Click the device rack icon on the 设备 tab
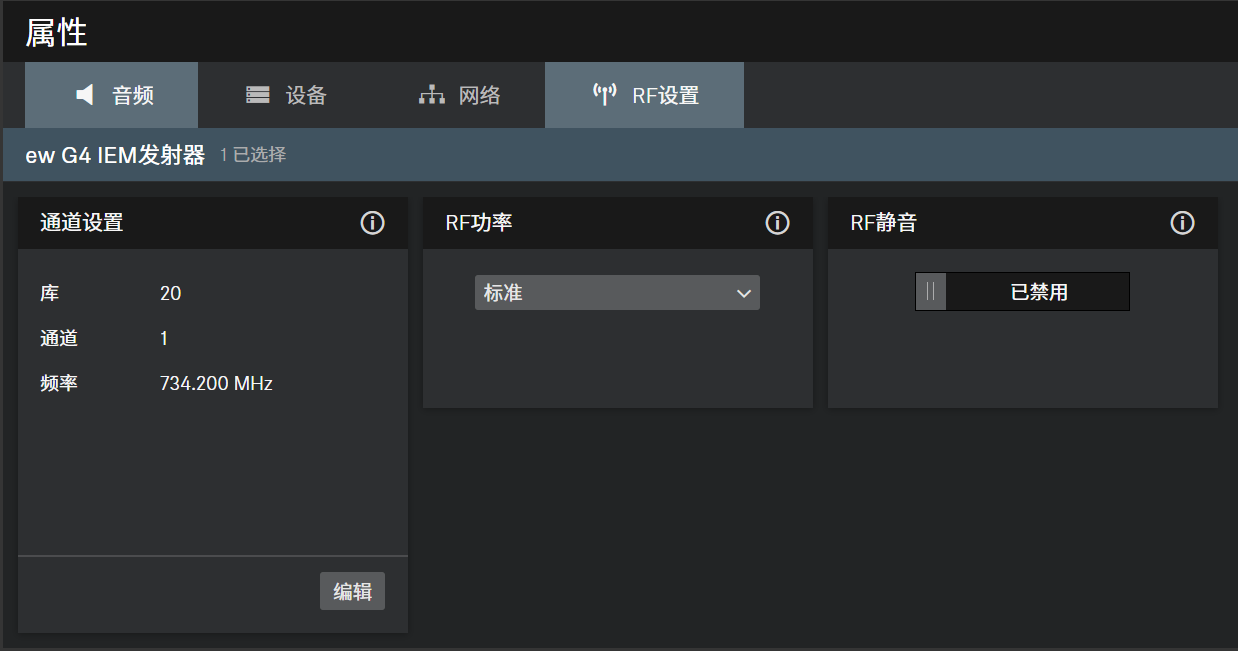The width and height of the screenshot is (1238, 651). pyautogui.click(x=258, y=95)
